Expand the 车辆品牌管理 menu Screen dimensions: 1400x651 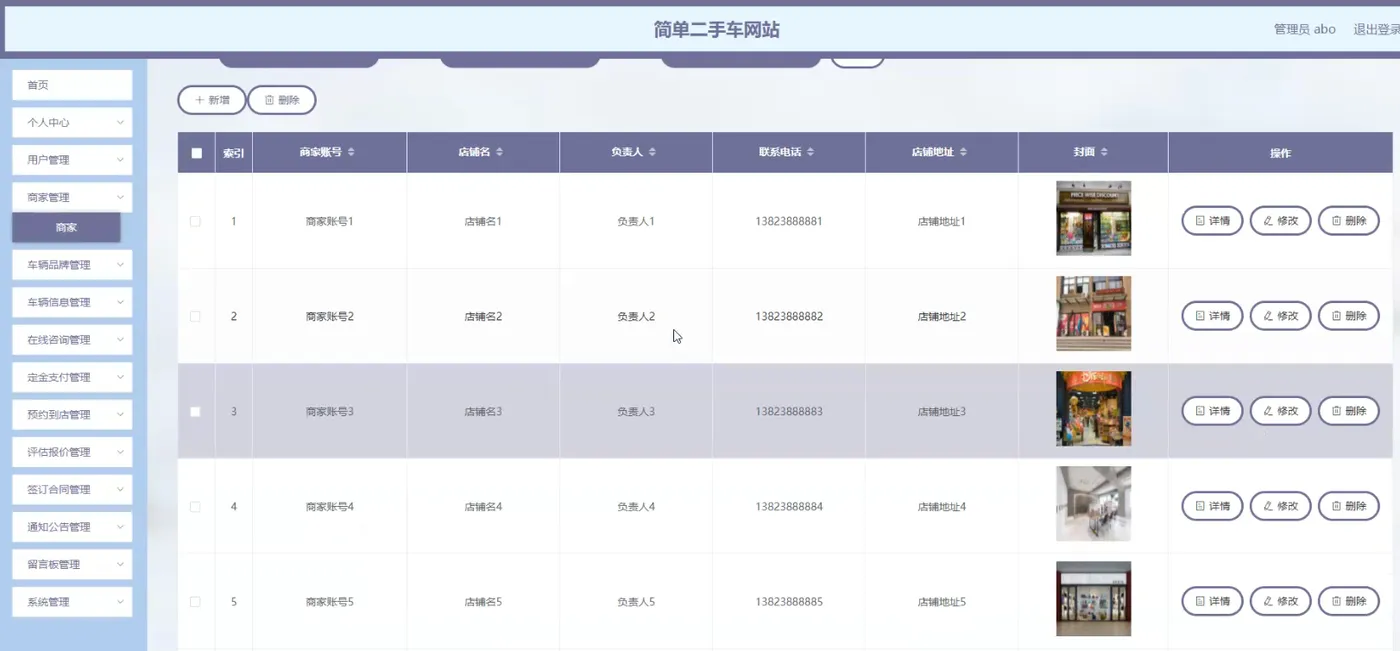72,265
